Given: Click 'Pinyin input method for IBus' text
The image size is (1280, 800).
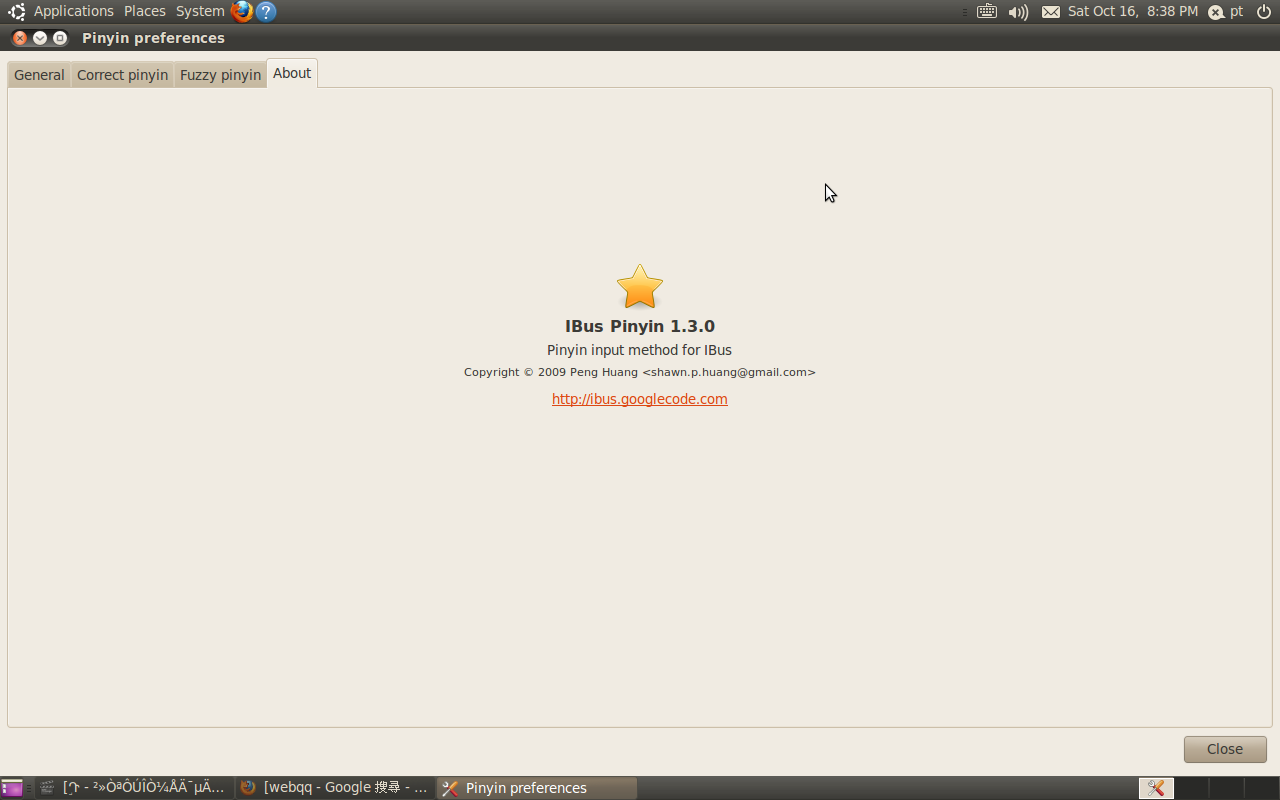Looking at the screenshot, I should click(639, 350).
